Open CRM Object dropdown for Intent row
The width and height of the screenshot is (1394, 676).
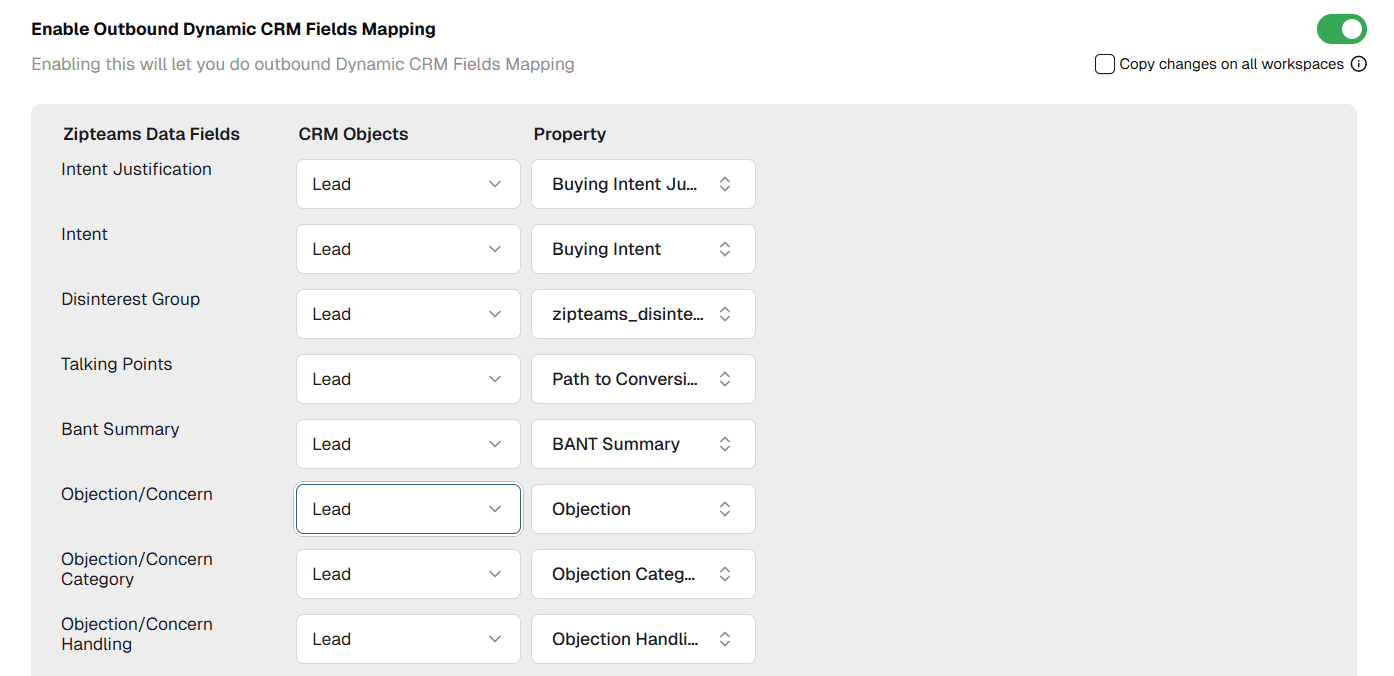coord(408,249)
